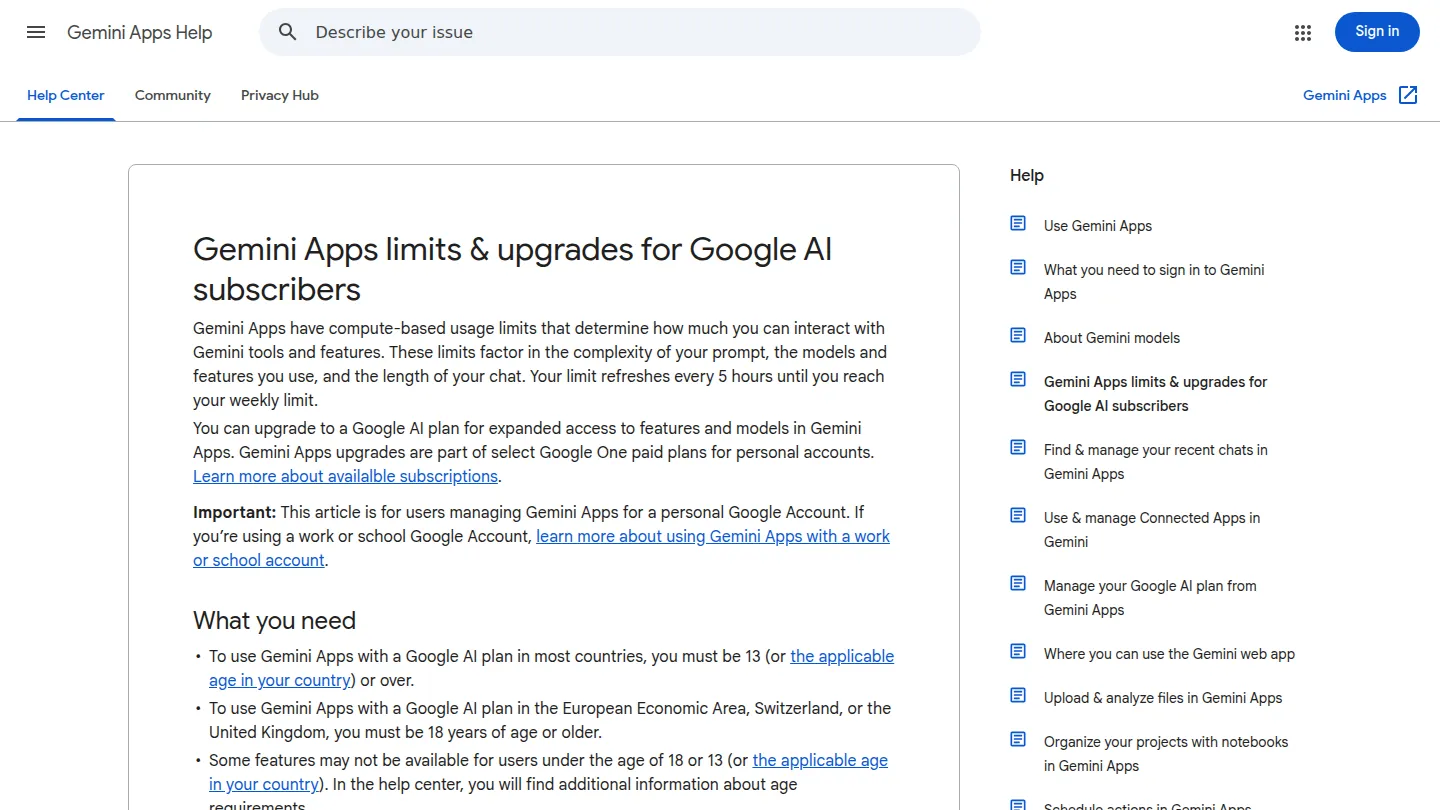
Task: Click article icon beside Manage your Google AI plan
Action: 1018,583
